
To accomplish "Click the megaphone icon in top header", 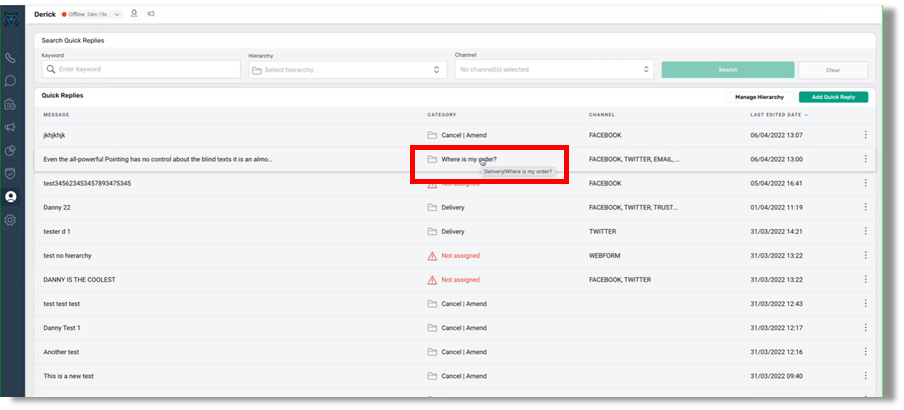I will pos(151,14).
